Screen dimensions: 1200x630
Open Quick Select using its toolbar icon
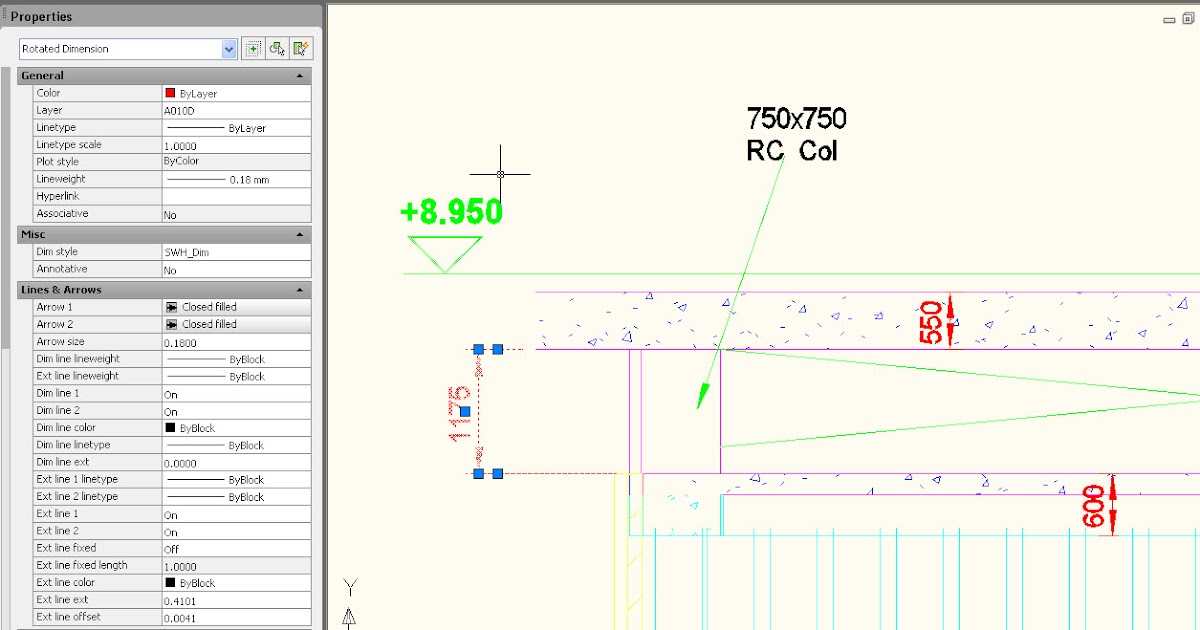[298, 48]
